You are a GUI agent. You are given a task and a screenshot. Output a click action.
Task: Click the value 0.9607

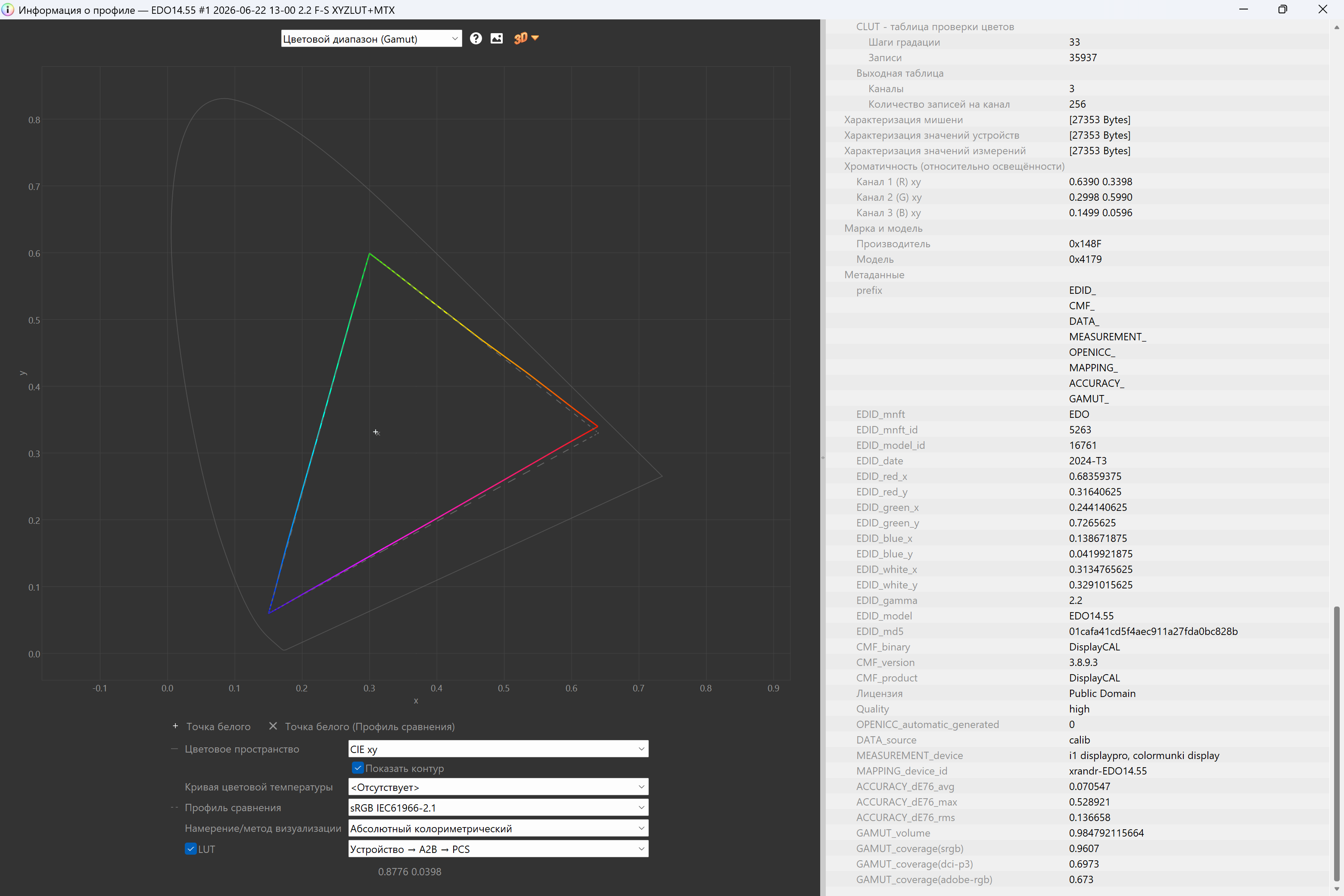pyautogui.click(x=1084, y=849)
